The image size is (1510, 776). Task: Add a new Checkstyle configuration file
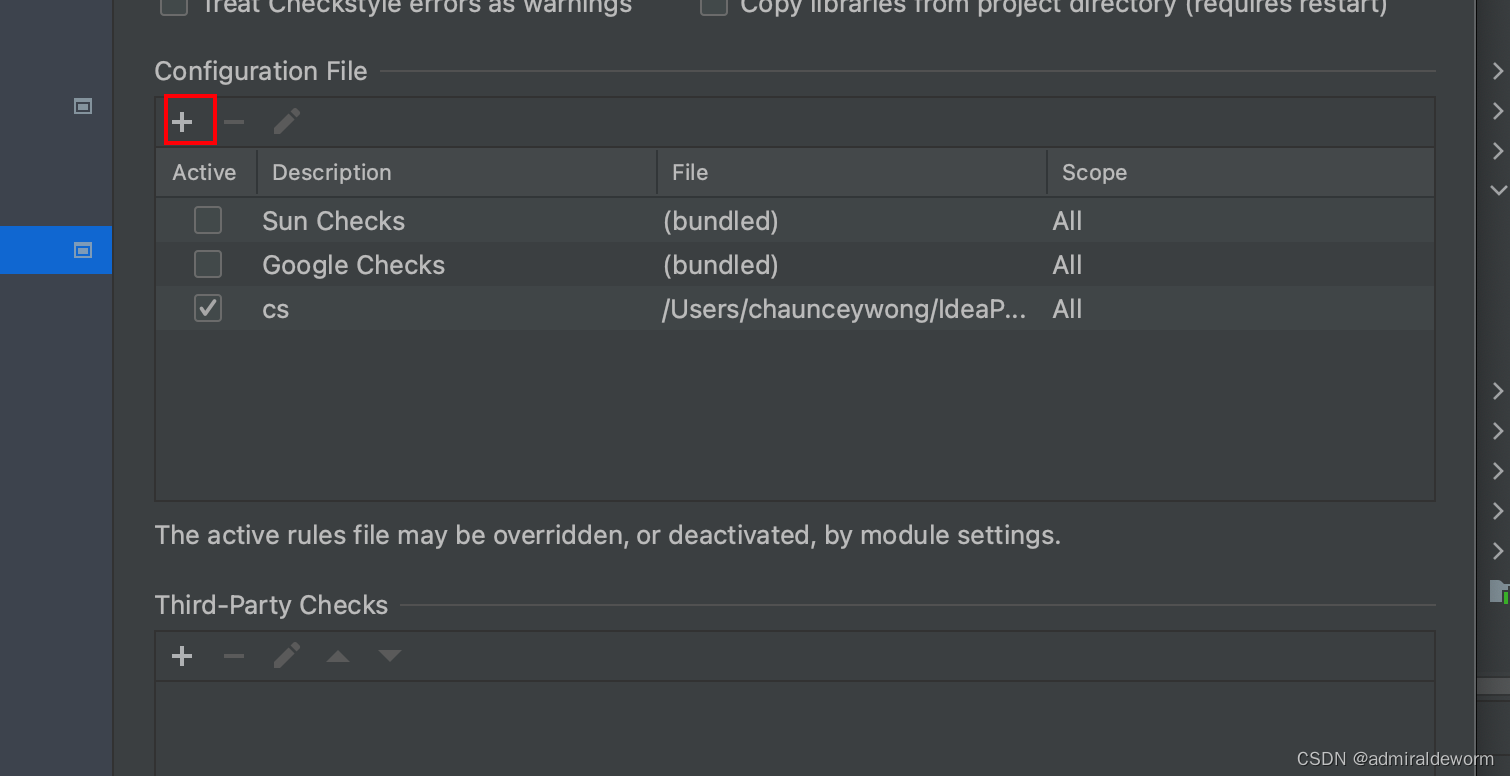tap(182, 122)
